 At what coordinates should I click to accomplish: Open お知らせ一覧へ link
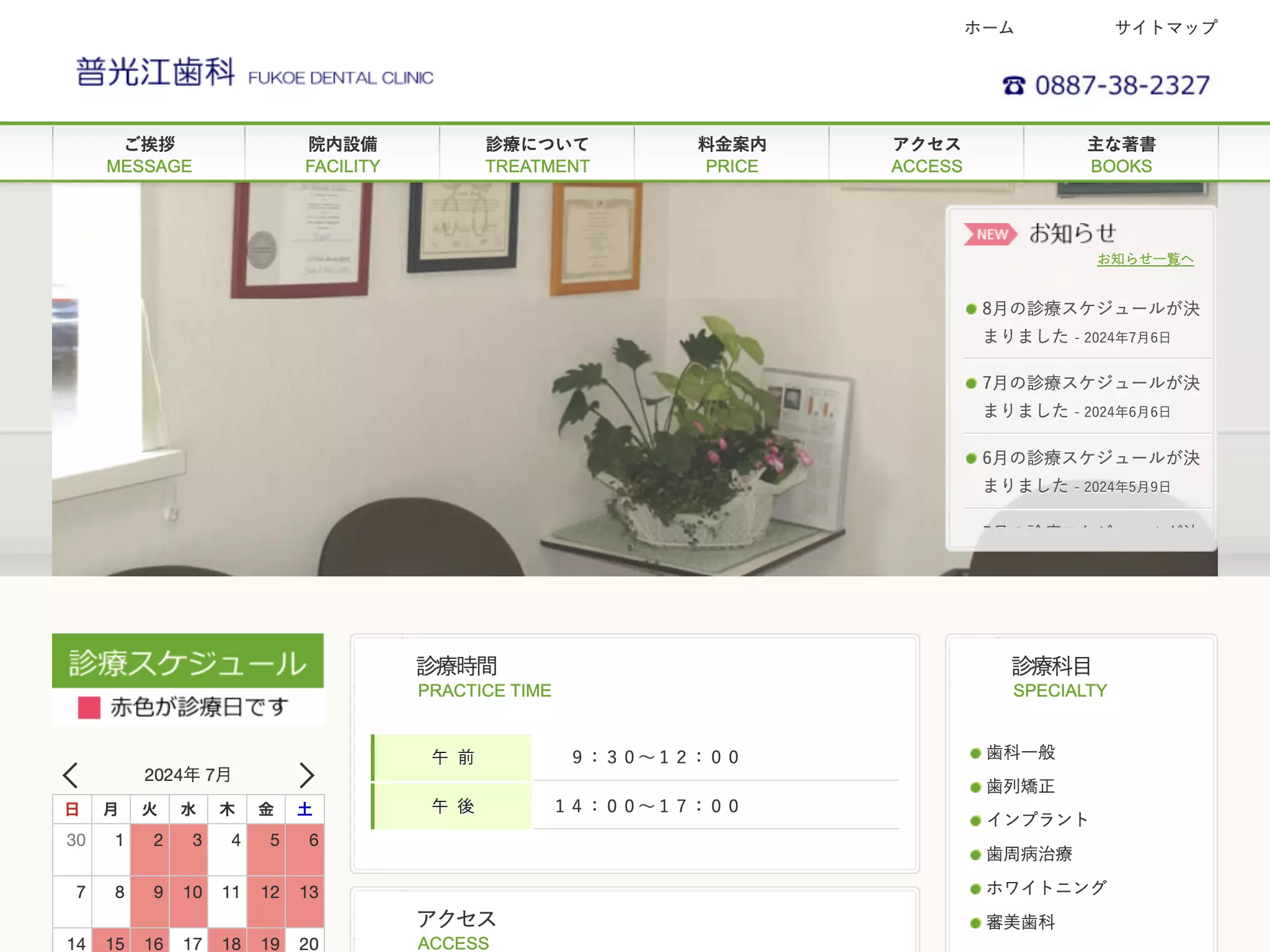point(1145,259)
